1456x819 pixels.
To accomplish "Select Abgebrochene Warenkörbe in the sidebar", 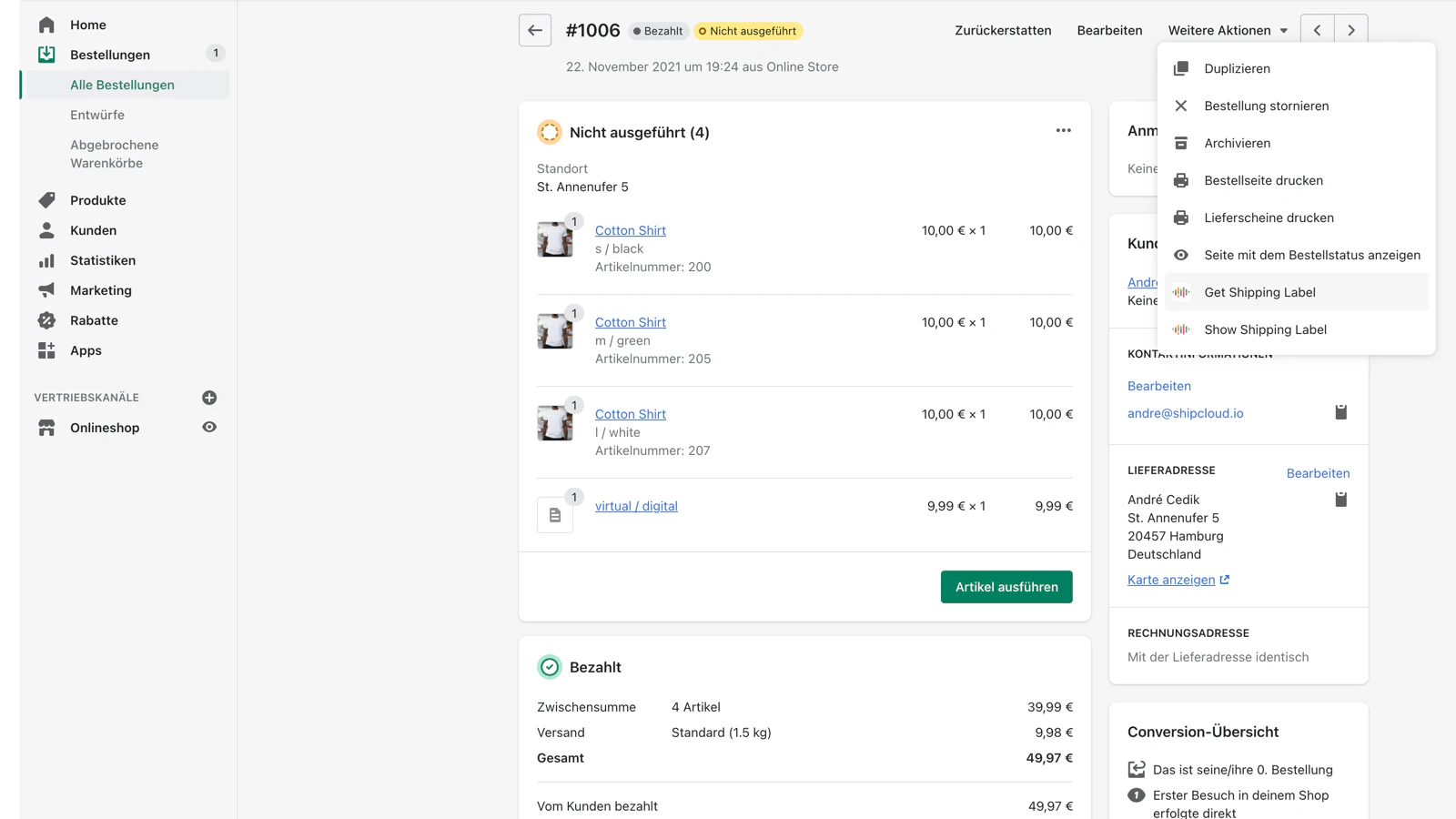I will tap(115, 153).
